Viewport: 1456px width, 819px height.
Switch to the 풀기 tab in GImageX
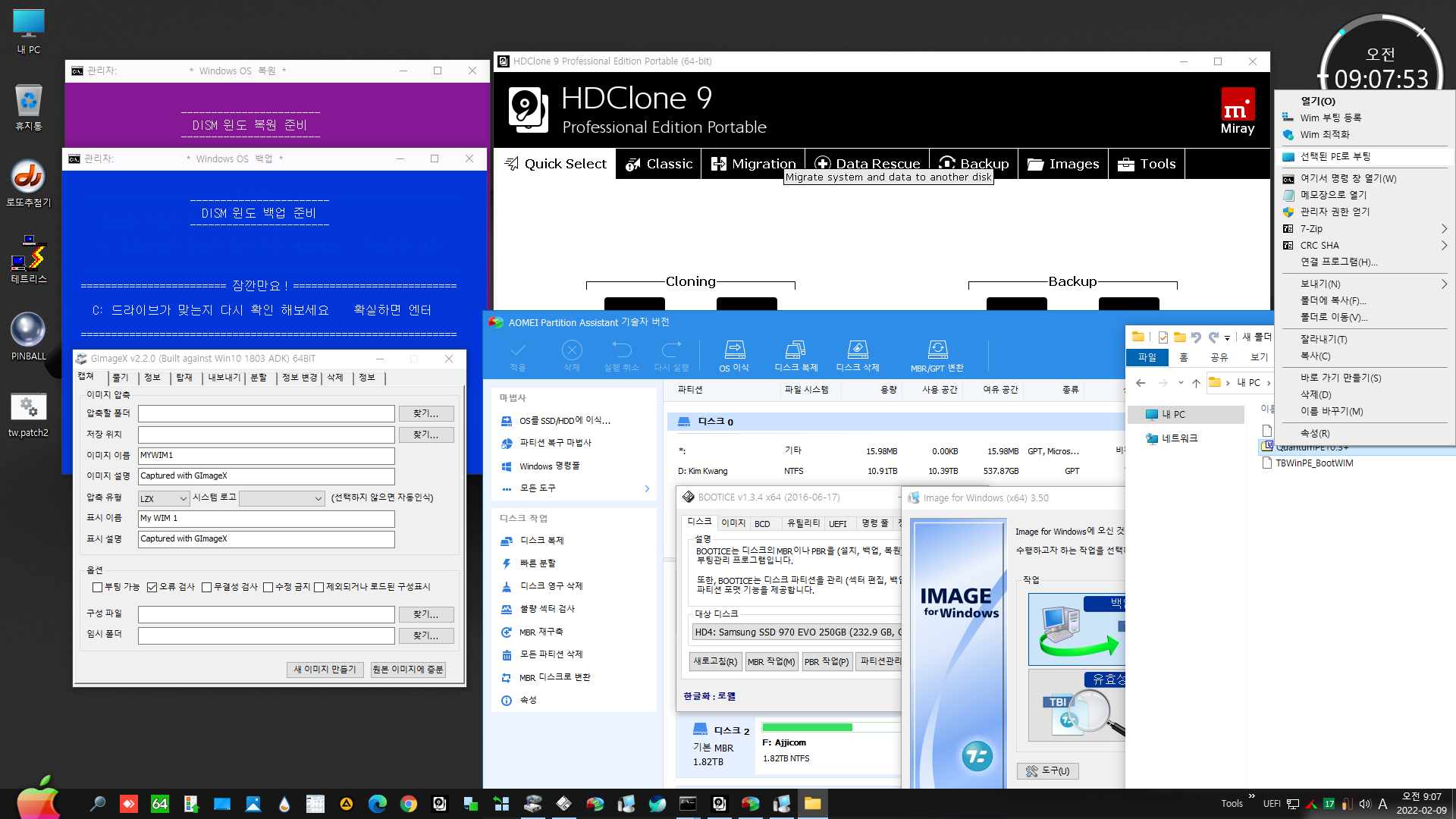coord(121,378)
